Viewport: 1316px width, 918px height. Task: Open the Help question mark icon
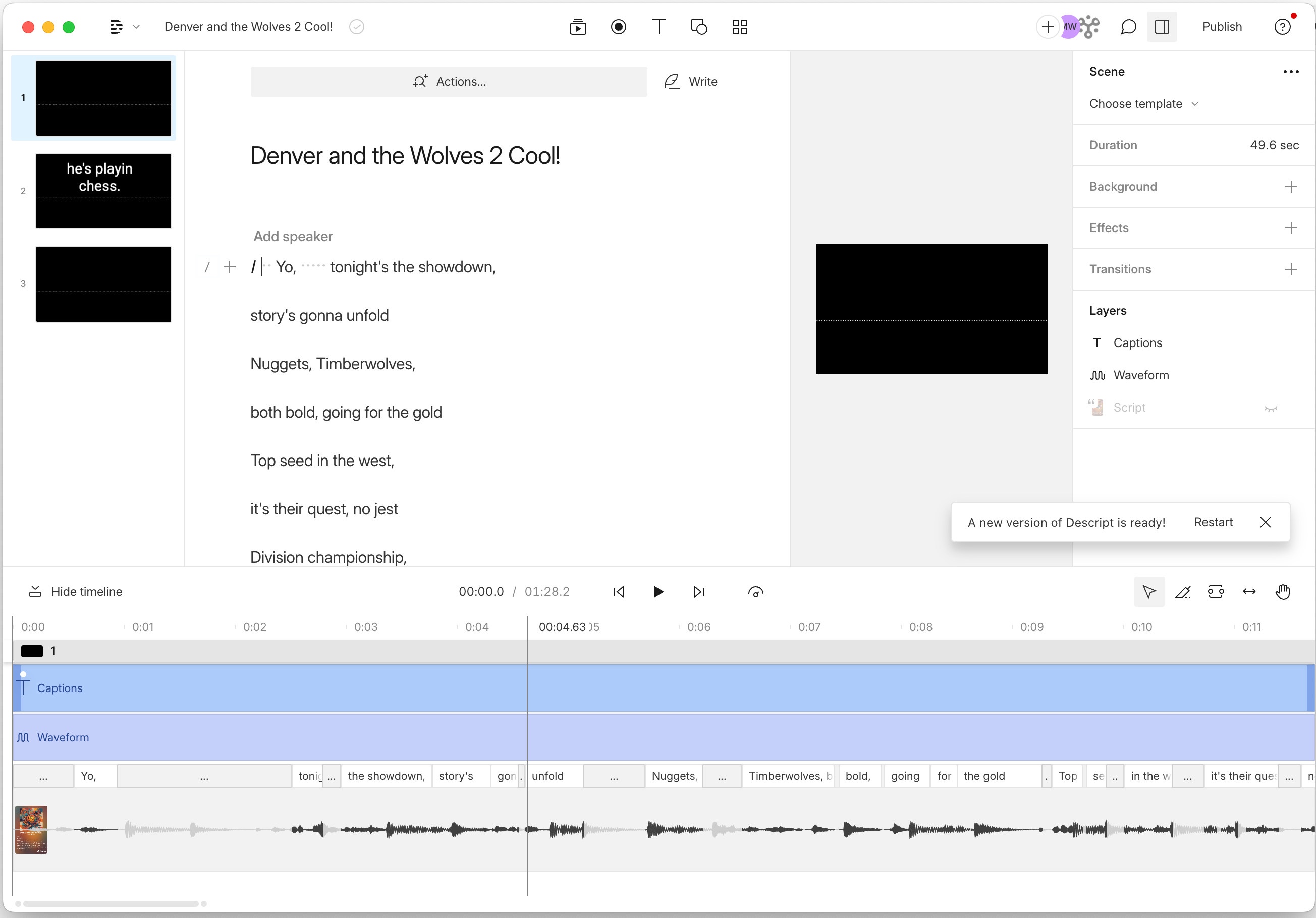[x=1282, y=26]
